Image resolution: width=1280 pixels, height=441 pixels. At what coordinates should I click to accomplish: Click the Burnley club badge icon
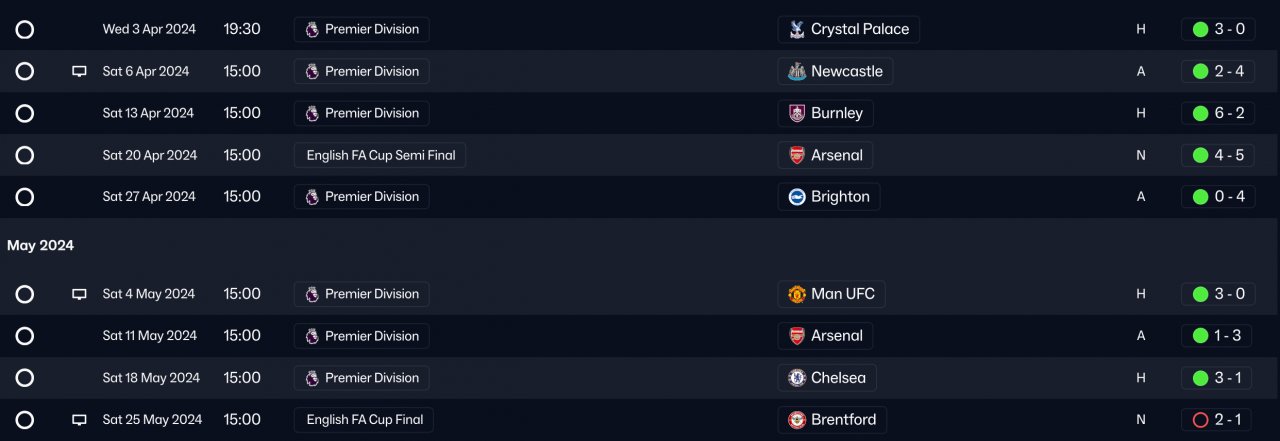pyautogui.click(x=796, y=113)
